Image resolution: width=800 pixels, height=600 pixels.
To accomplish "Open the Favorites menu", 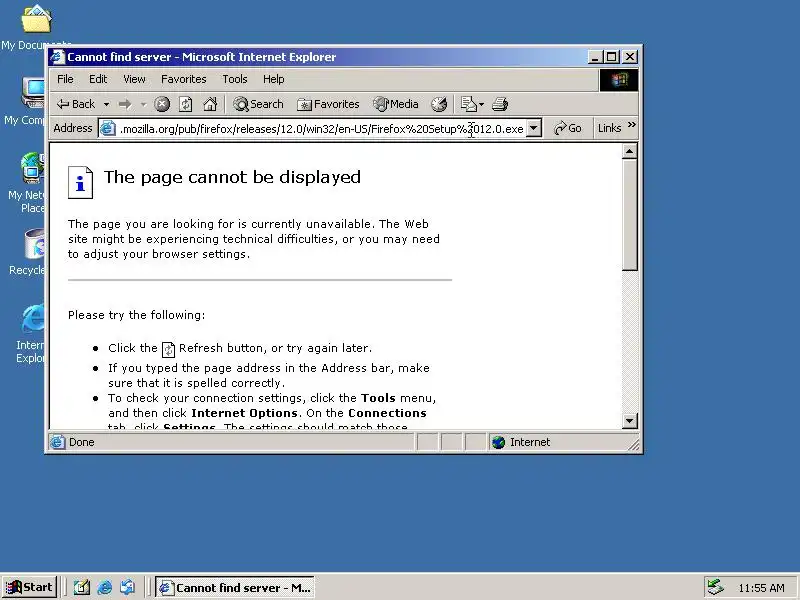I will click(184, 79).
